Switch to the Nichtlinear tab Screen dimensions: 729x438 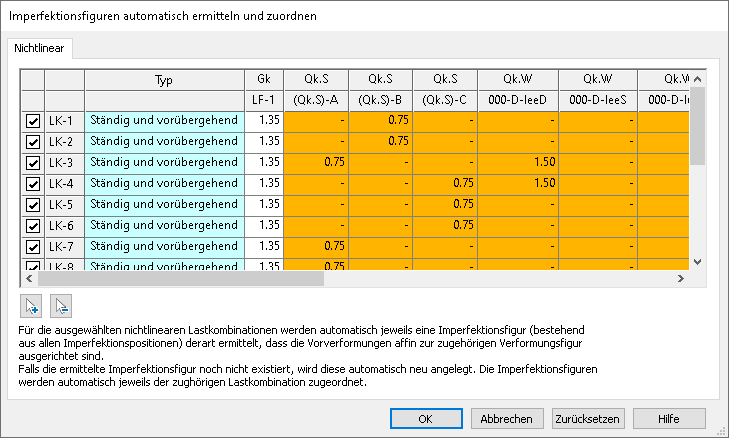pyautogui.click(x=40, y=48)
